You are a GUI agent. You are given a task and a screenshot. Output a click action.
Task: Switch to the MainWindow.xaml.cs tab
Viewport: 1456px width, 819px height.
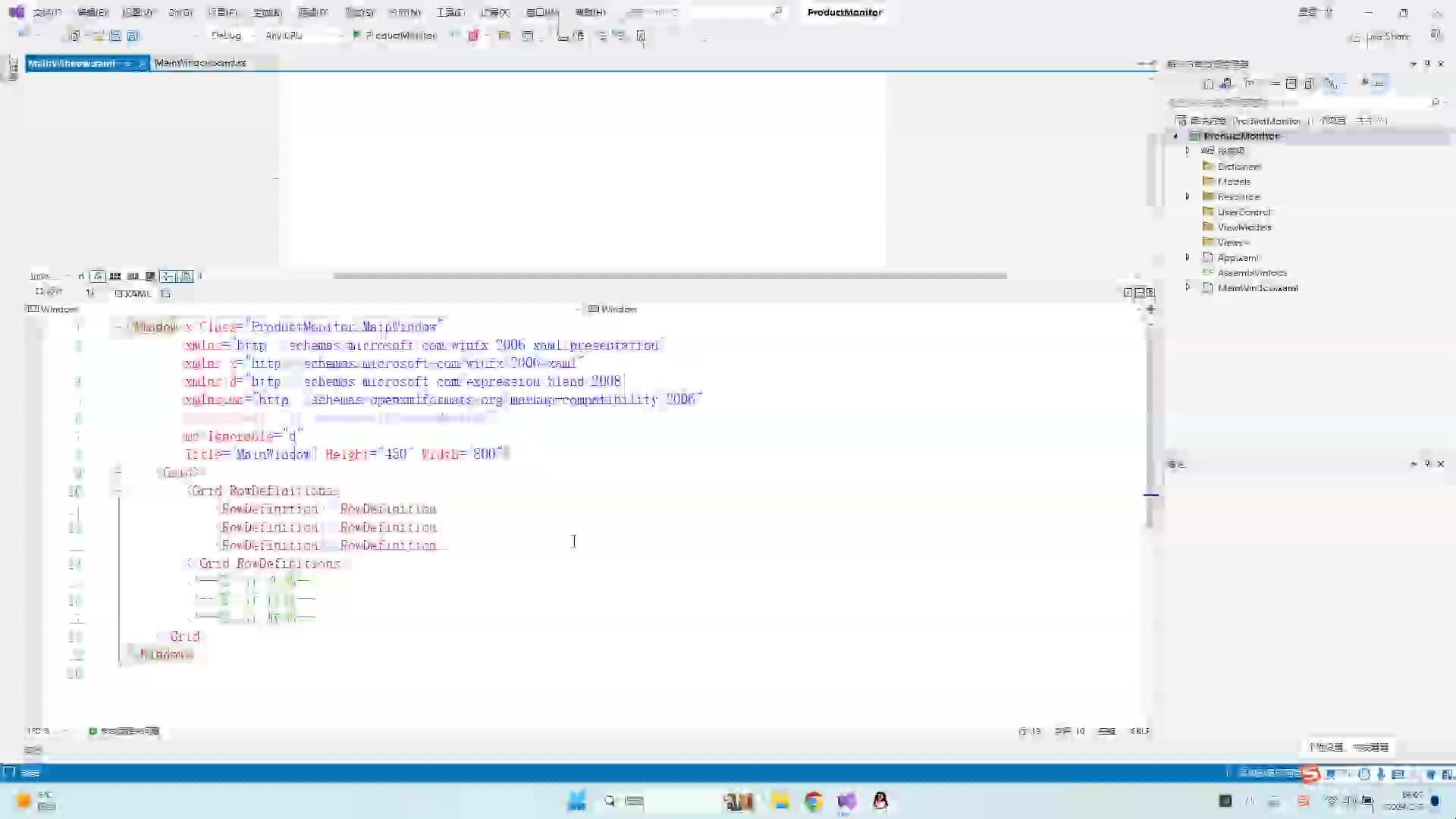[x=200, y=63]
